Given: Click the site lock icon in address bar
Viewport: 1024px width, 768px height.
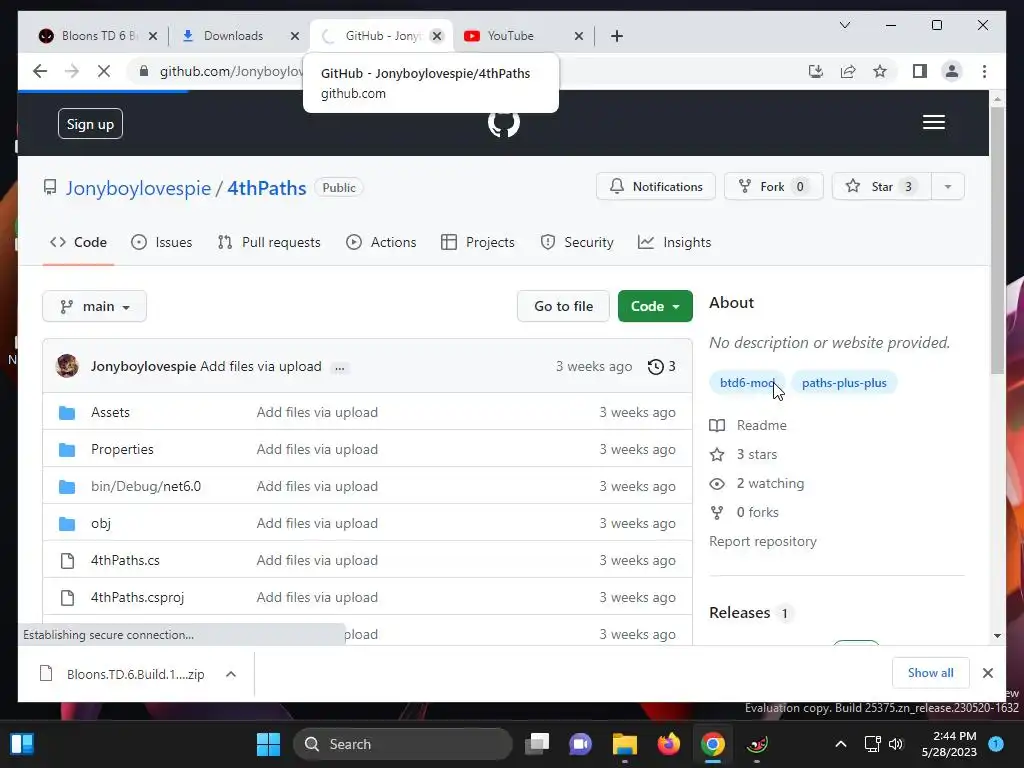Looking at the screenshot, I should 144,71.
